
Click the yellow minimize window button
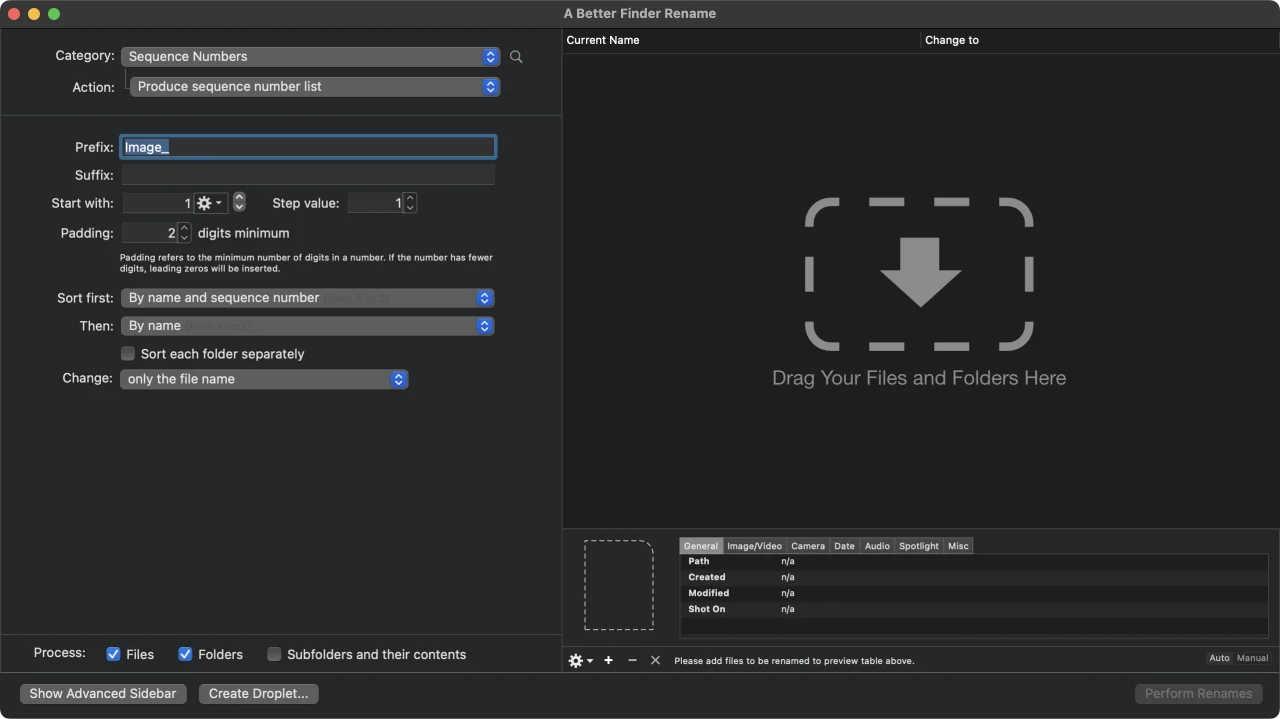[34, 14]
